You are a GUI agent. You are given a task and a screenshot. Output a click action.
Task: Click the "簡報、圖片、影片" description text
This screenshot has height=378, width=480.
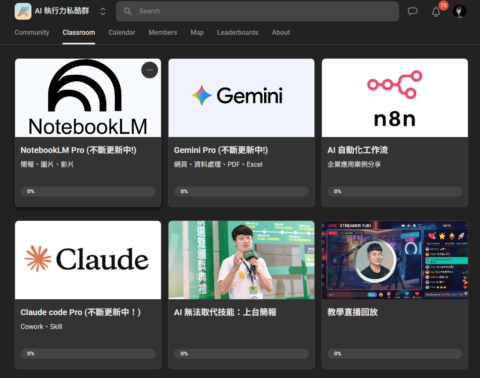pos(47,164)
